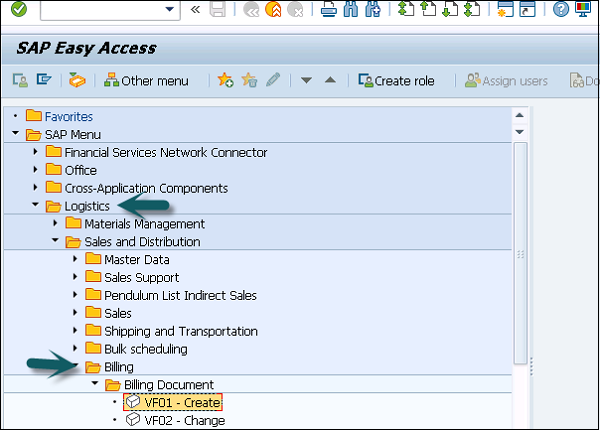
Task: Click the Add to Favorites star icon
Action: pyautogui.click(x=225, y=80)
